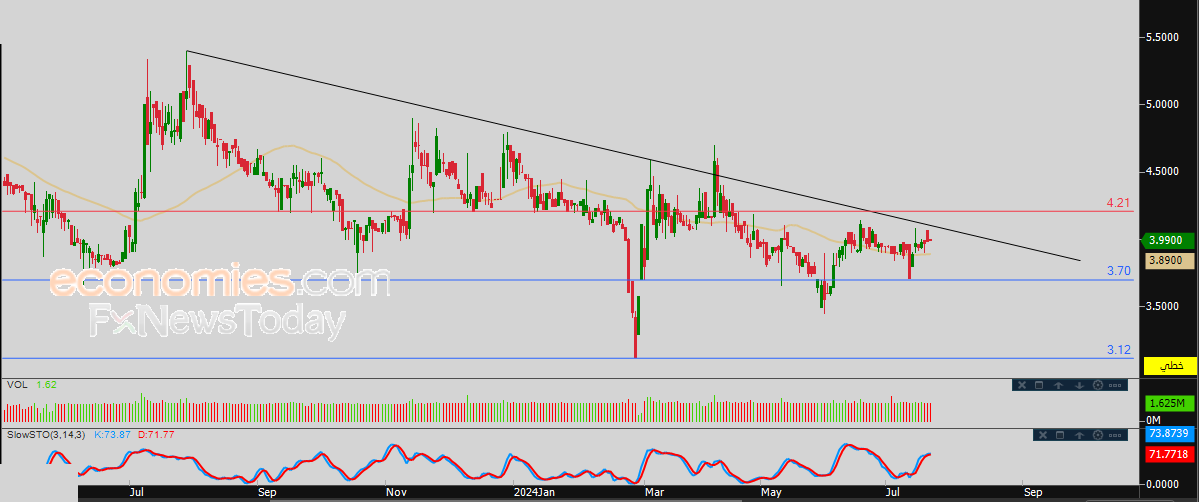
Task: Maximize the VOL indicator panel
Action: pyautogui.click(x=1039, y=385)
